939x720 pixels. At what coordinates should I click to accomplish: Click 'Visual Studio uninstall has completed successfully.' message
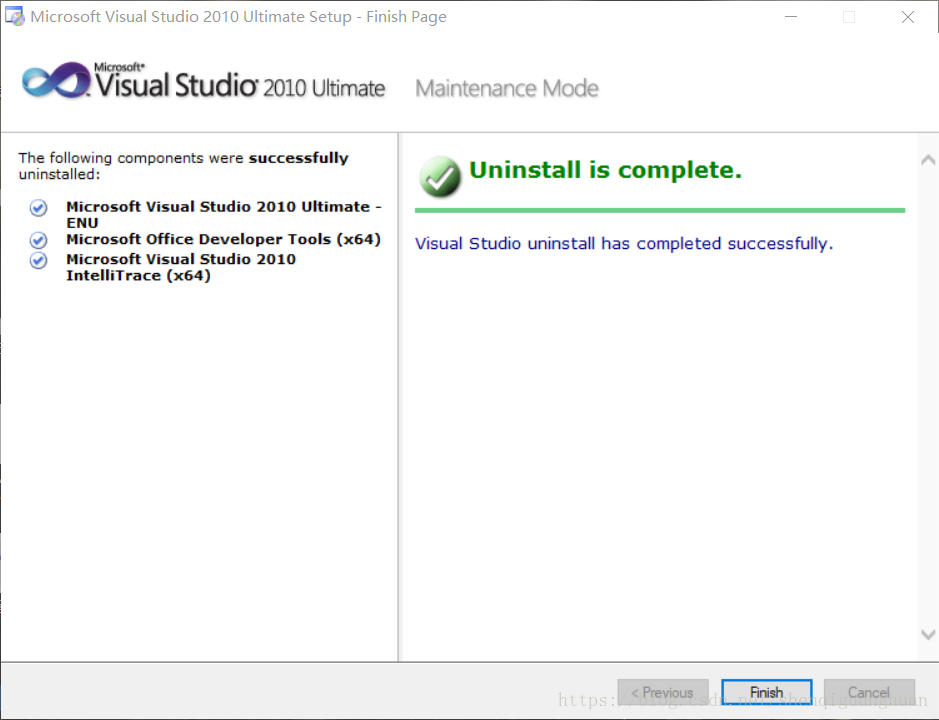pos(624,244)
